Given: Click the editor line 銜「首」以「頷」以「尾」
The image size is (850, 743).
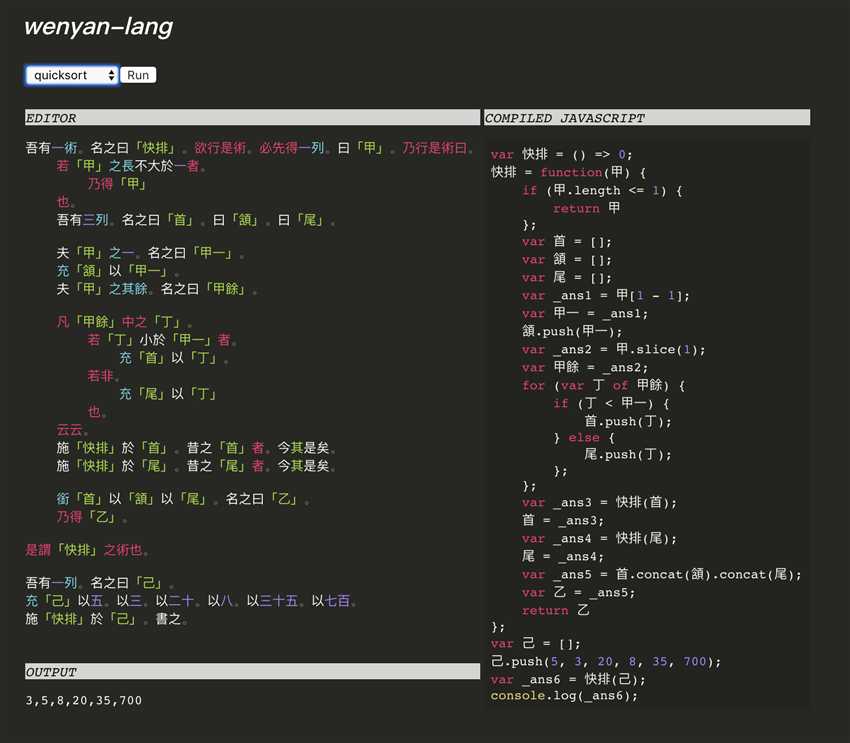Looking at the screenshot, I should pyautogui.click(x=183, y=499).
